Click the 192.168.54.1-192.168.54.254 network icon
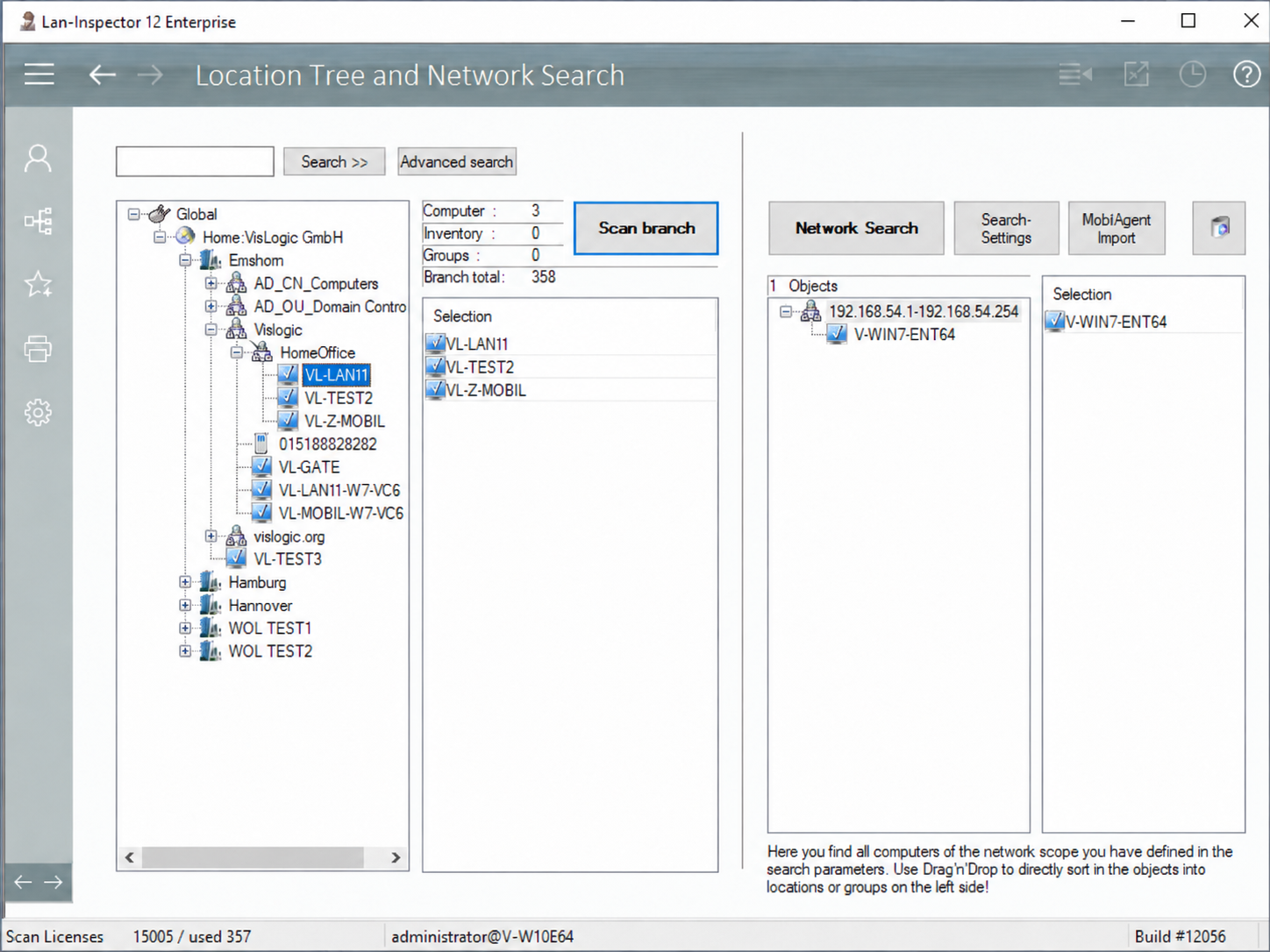 (811, 311)
